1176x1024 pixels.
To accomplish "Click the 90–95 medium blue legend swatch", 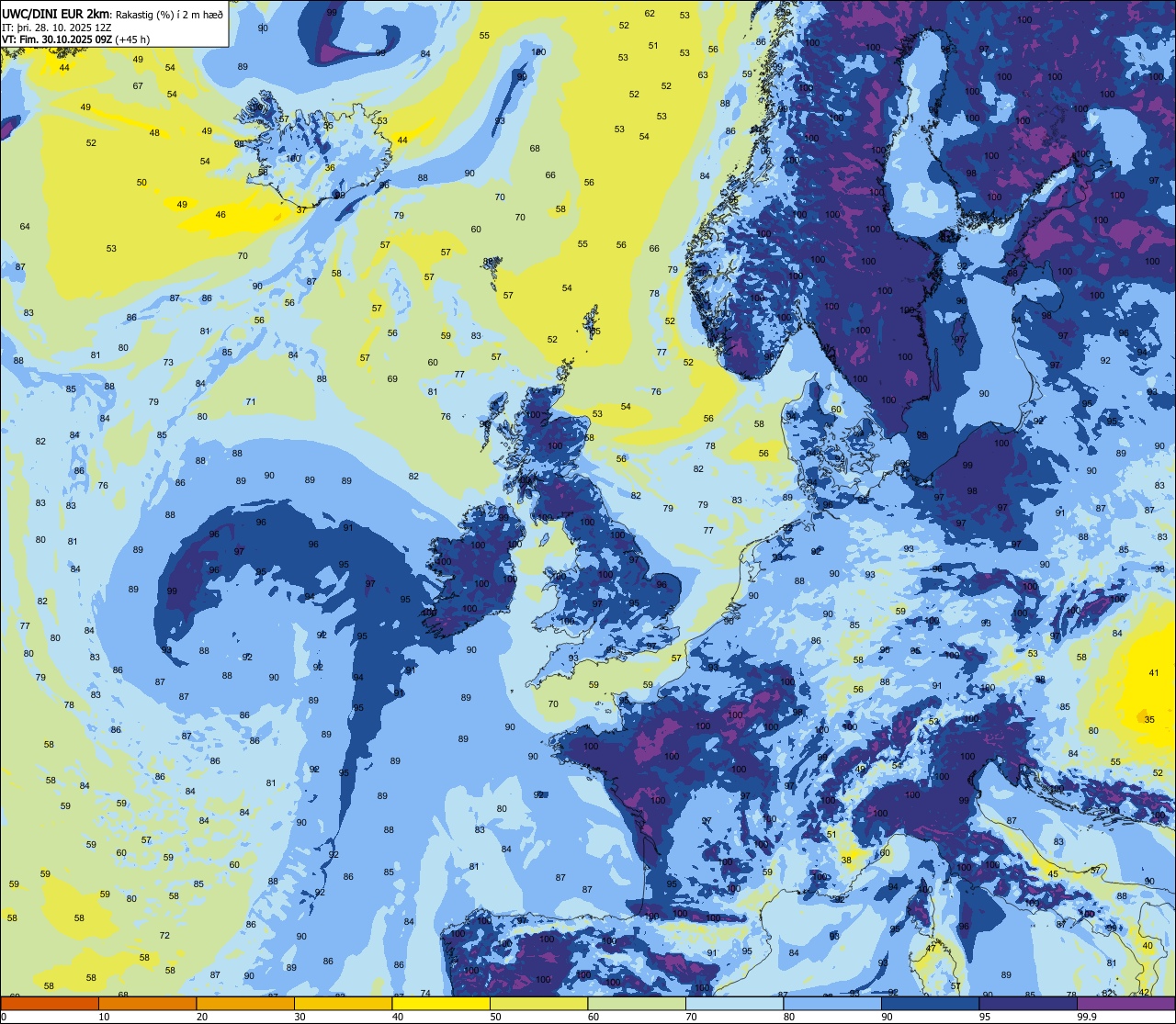I will pos(930,1003).
